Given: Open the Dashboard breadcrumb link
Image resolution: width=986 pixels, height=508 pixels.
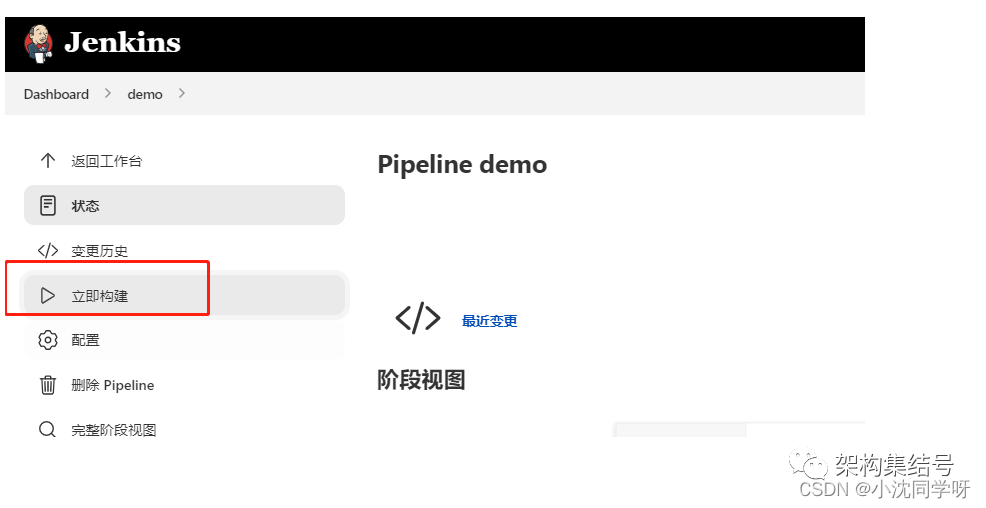Looking at the screenshot, I should point(56,94).
